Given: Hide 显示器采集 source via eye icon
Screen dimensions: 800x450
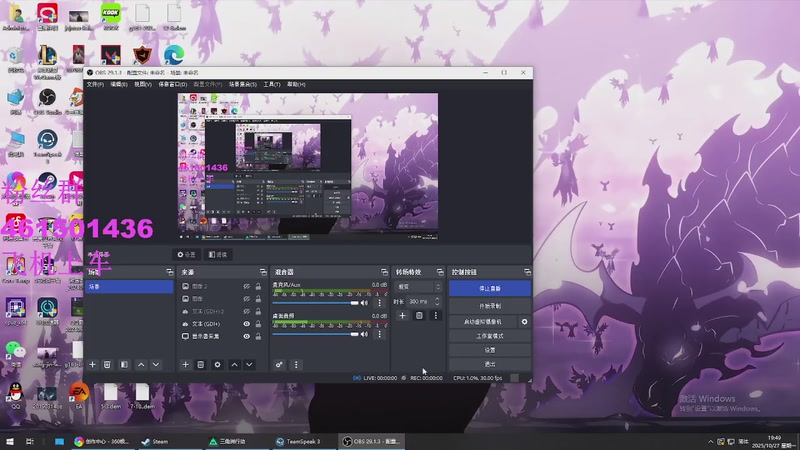Looking at the screenshot, I should tap(246, 336).
